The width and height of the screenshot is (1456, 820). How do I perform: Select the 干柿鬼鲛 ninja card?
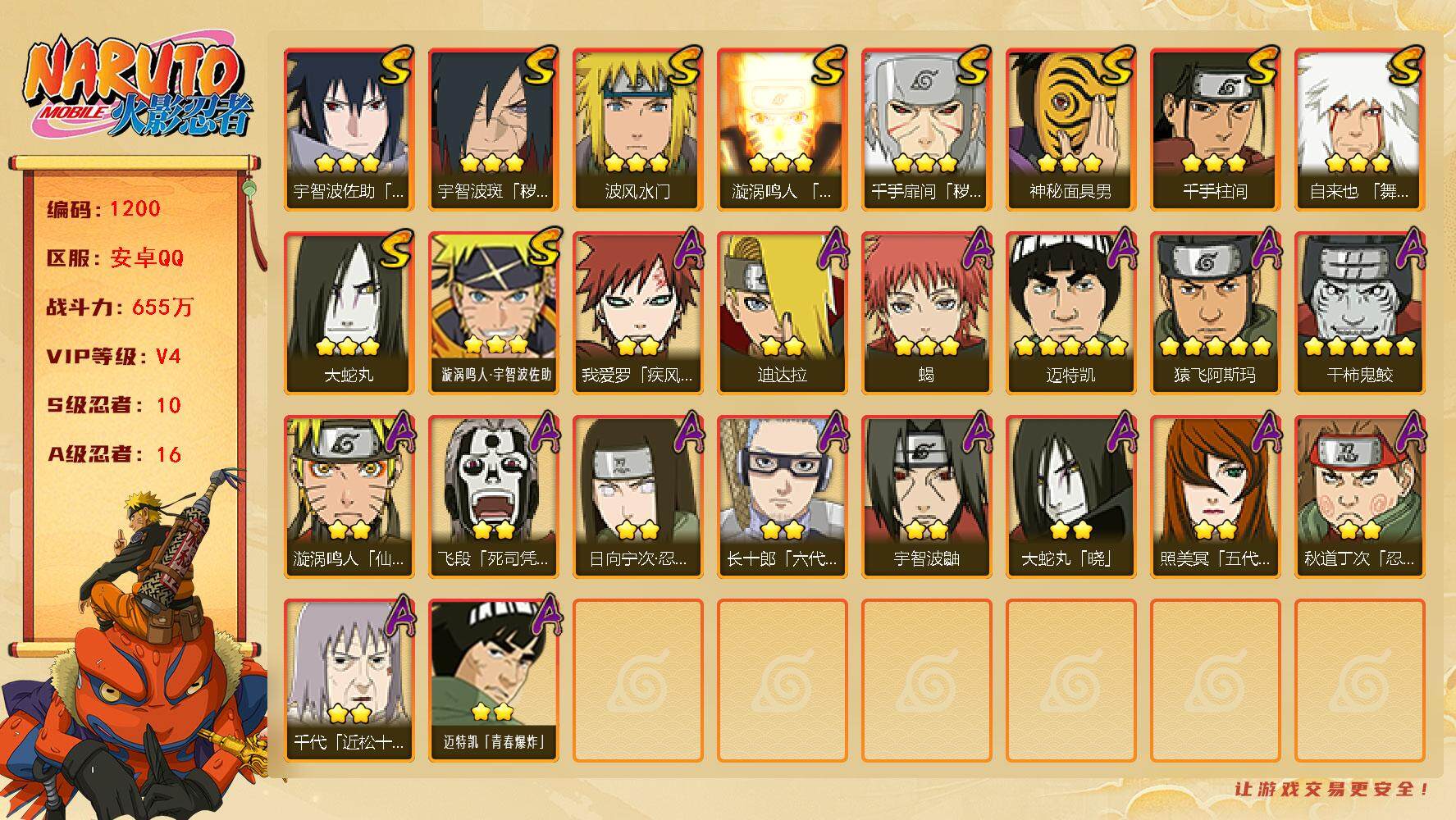tap(1359, 312)
